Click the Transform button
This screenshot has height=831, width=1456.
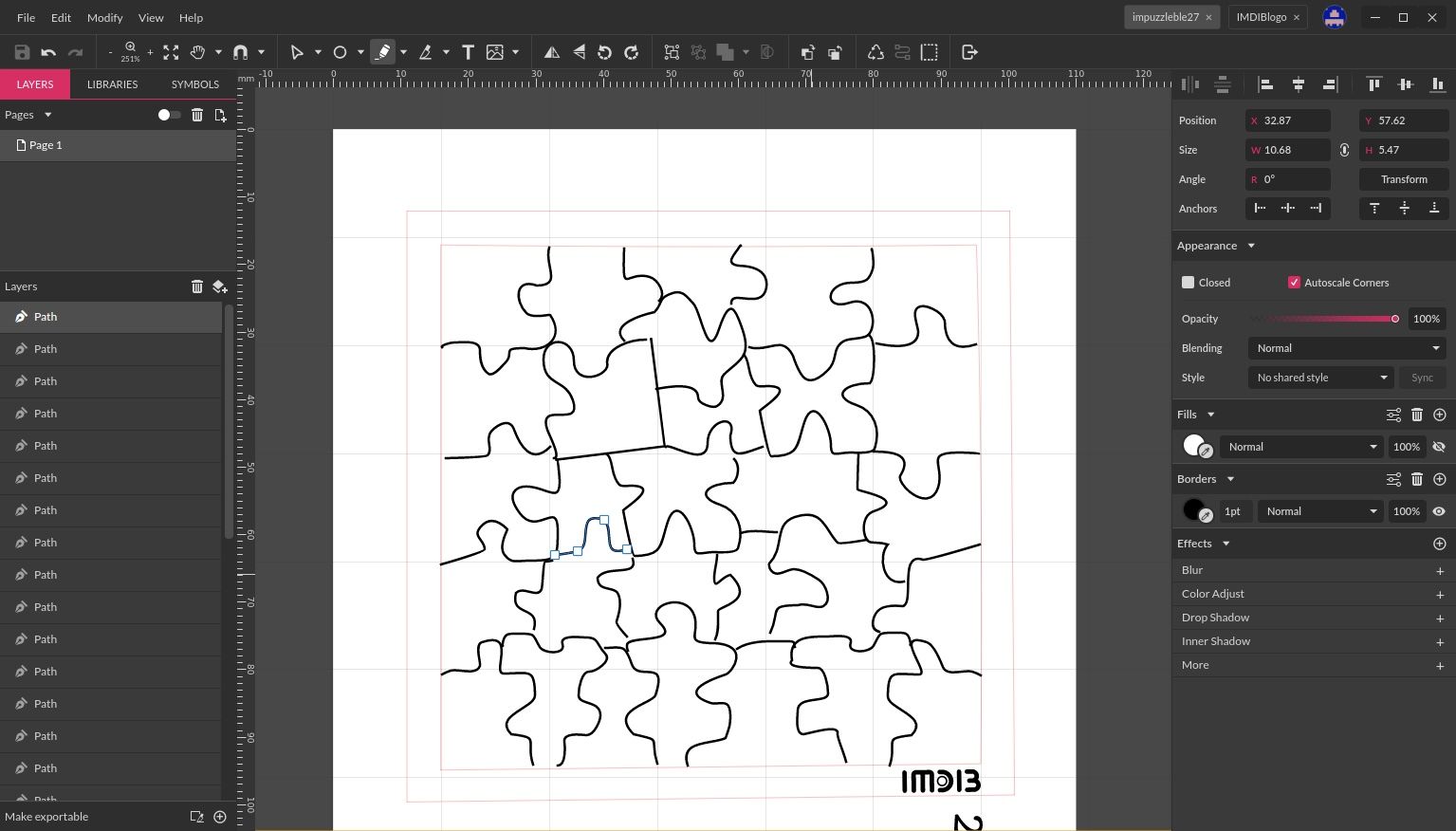1403,179
